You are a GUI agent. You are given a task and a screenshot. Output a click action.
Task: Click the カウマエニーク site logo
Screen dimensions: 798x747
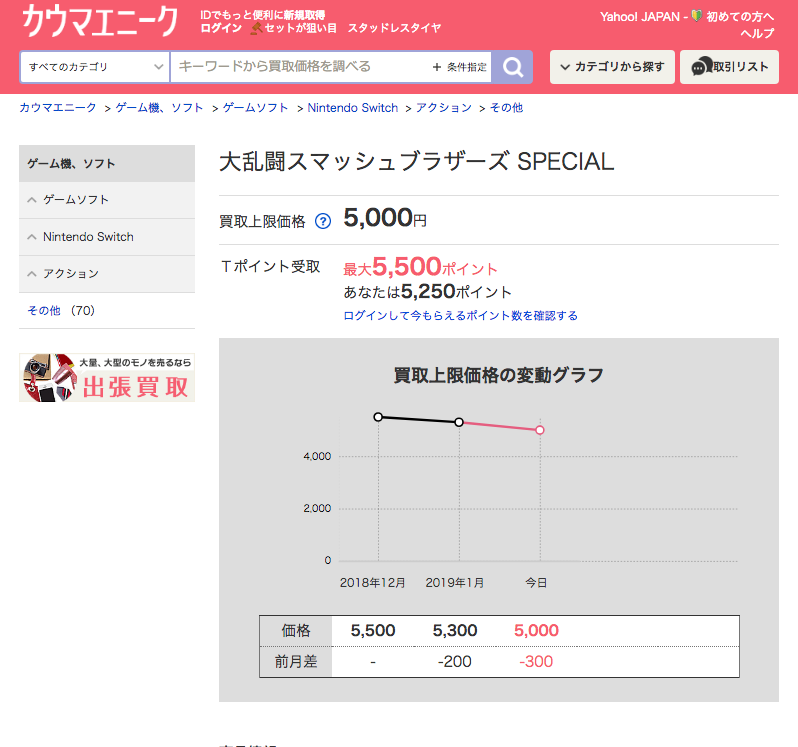(100, 21)
